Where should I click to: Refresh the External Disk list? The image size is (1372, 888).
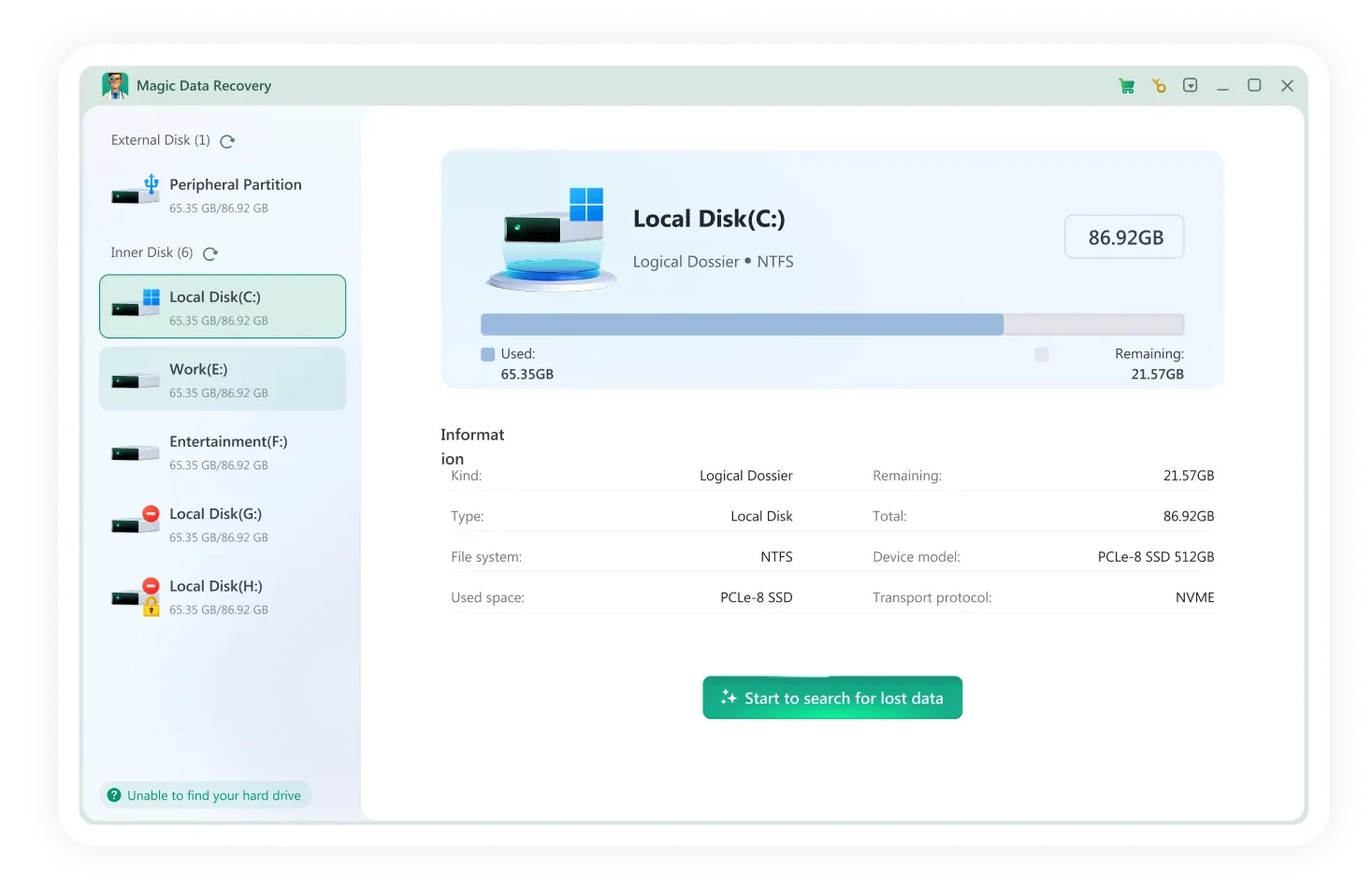(x=227, y=141)
